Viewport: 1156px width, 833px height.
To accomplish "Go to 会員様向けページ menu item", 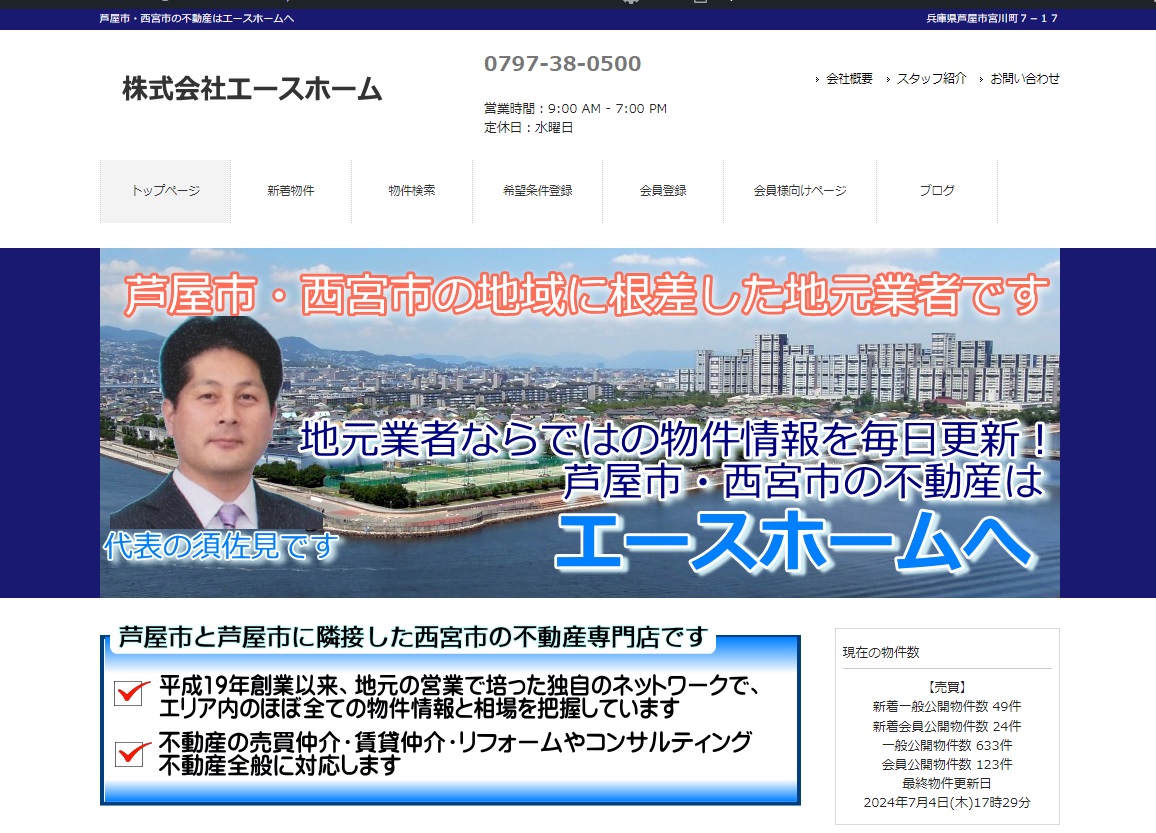I will click(800, 191).
